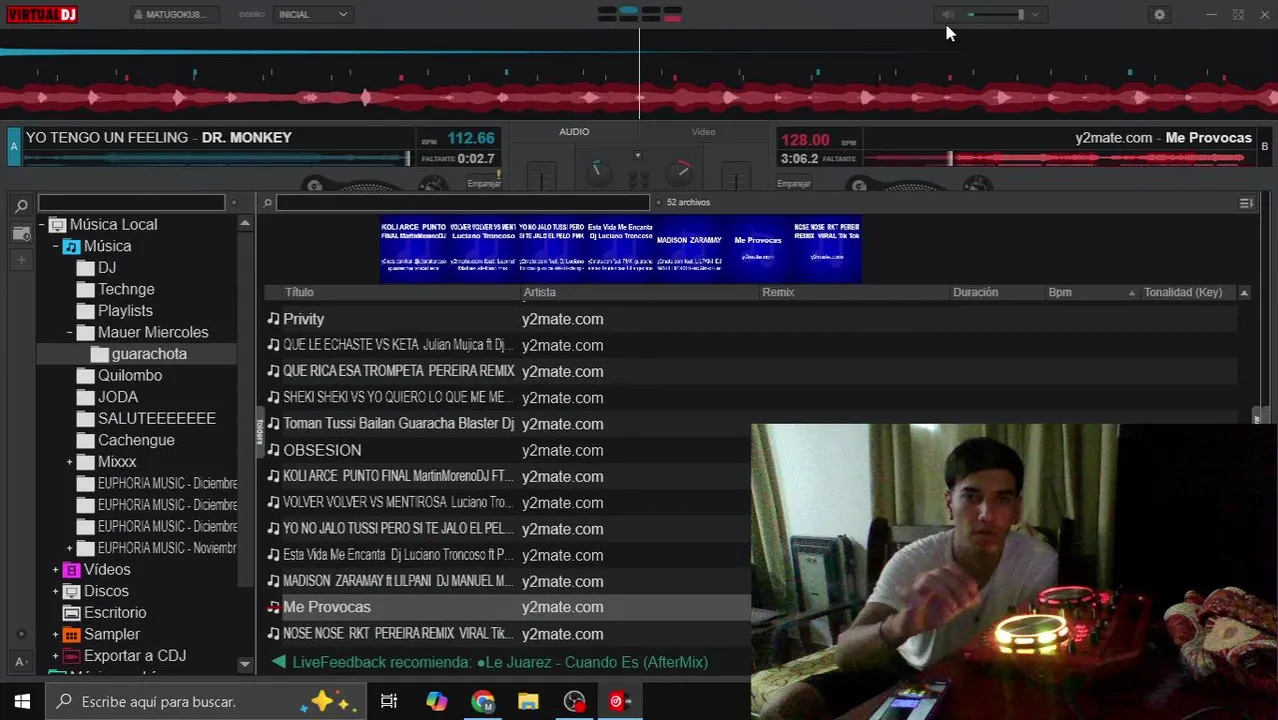Open VirtualDJ settings gear

click(x=1159, y=14)
